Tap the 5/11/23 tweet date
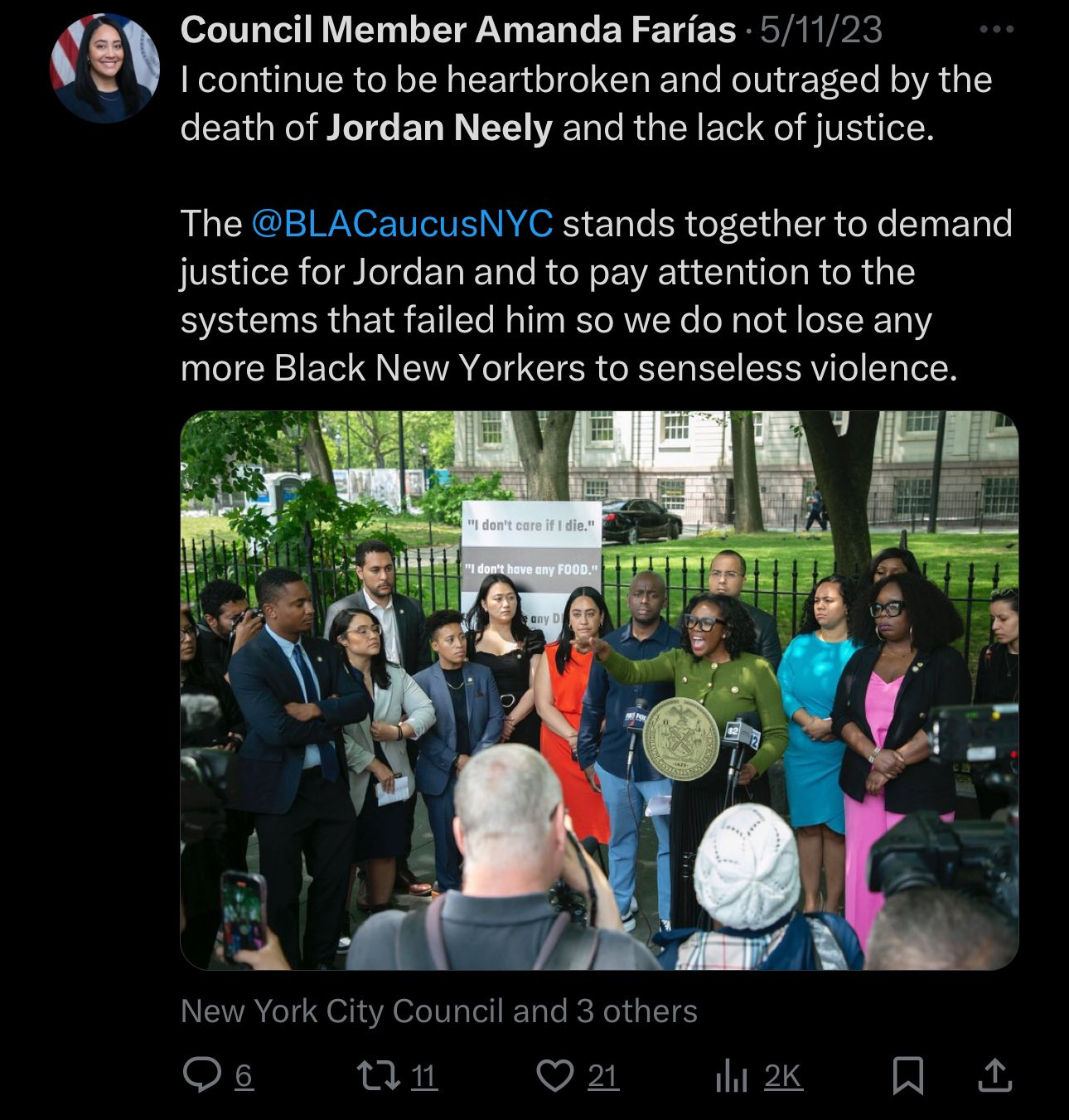Image resolution: width=1069 pixels, height=1120 pixels. pos(821,30)
